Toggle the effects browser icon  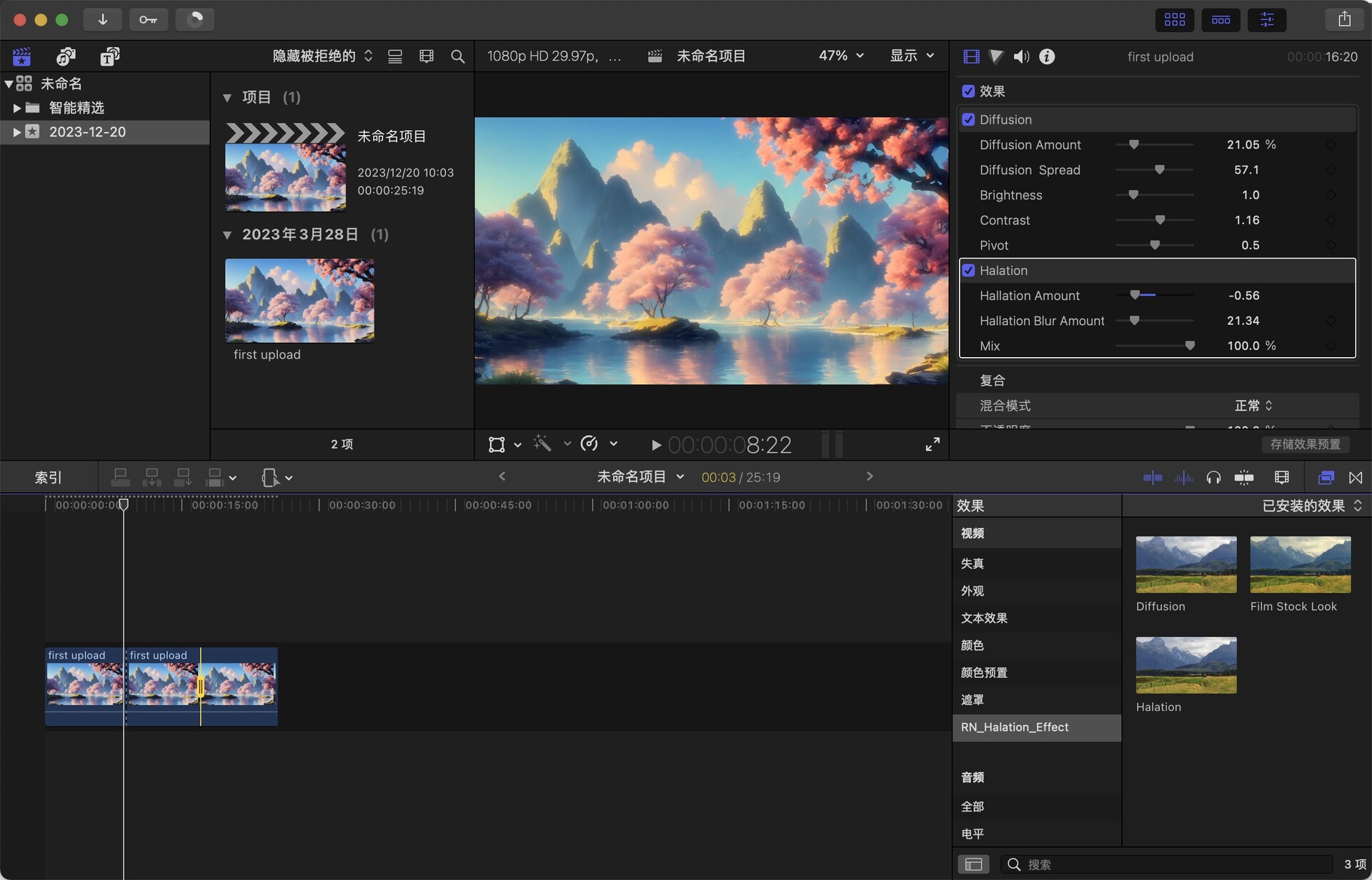point(1326,477)
